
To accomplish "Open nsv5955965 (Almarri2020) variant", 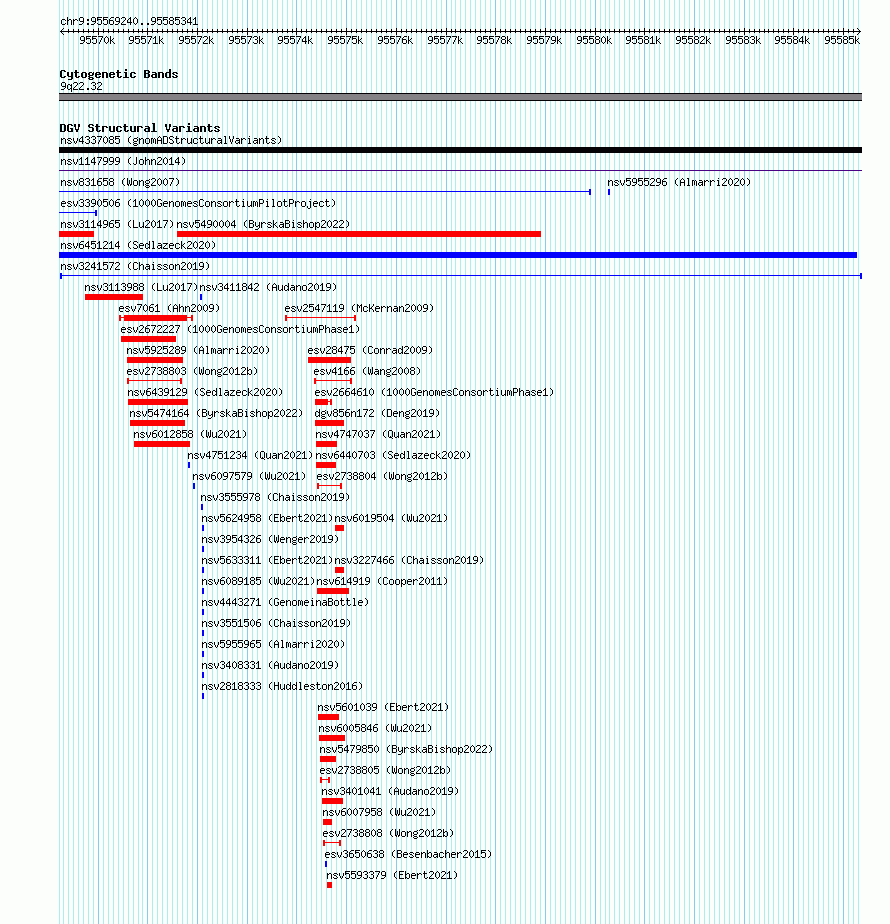I will pos(273,644).
